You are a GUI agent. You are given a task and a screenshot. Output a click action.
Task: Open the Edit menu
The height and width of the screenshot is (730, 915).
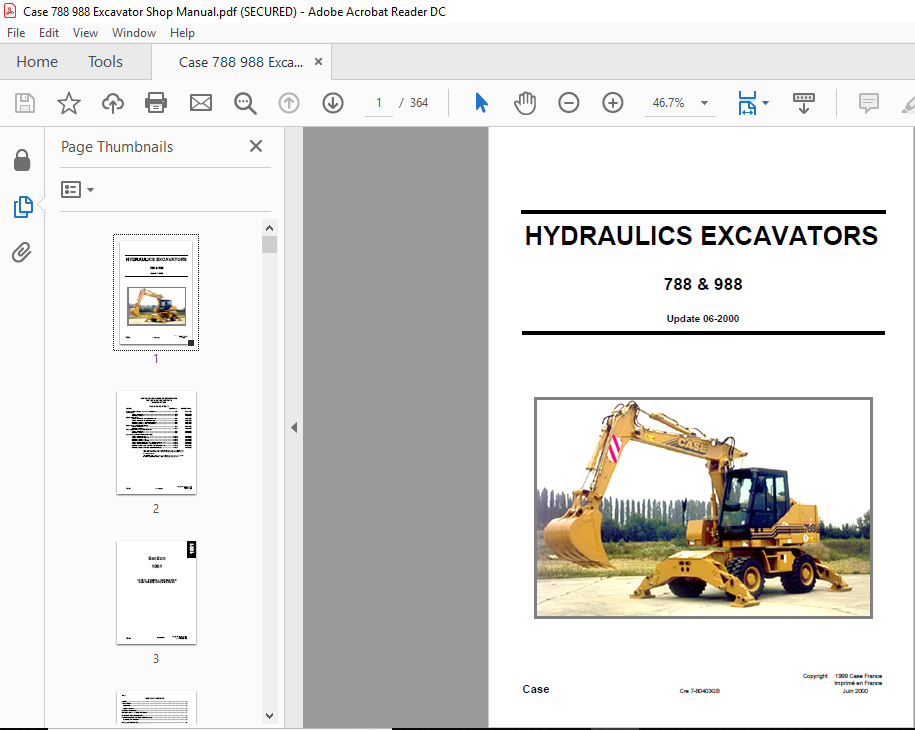click(49, 33)
